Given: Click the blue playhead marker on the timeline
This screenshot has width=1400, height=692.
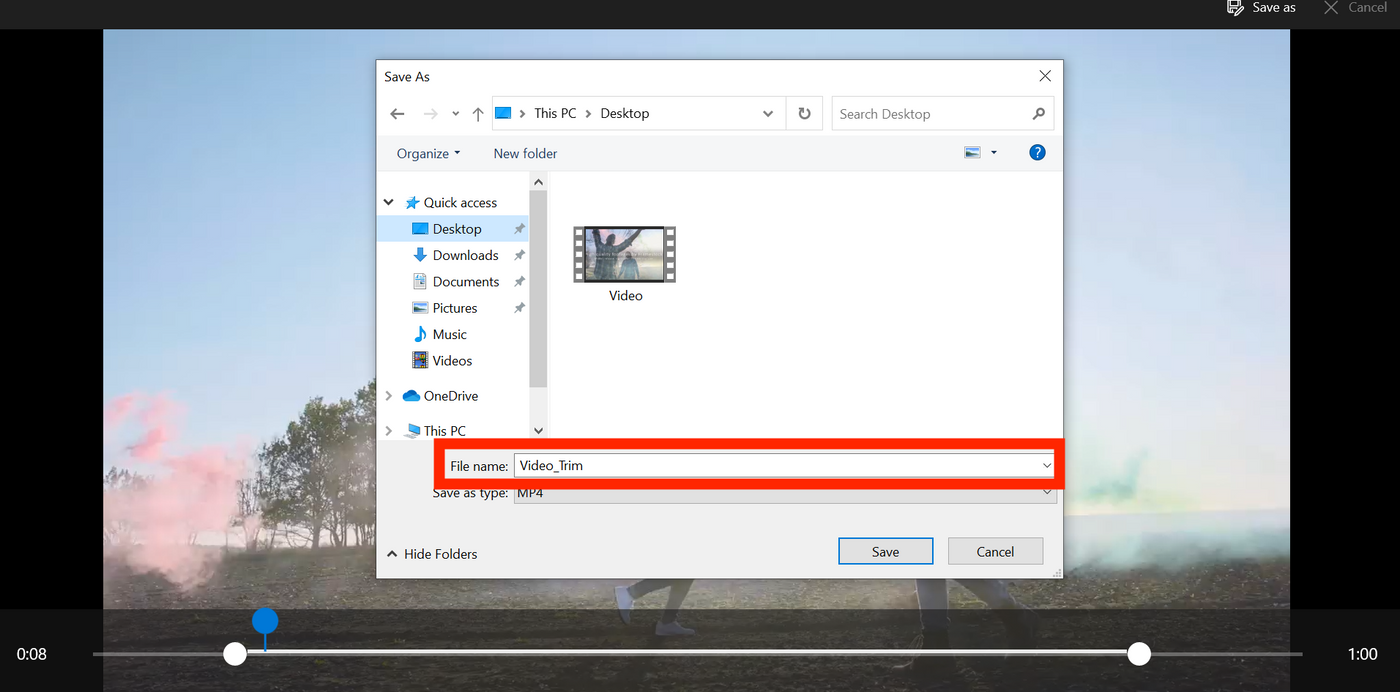Looking at the screenshot, I should tap(264, 620).
